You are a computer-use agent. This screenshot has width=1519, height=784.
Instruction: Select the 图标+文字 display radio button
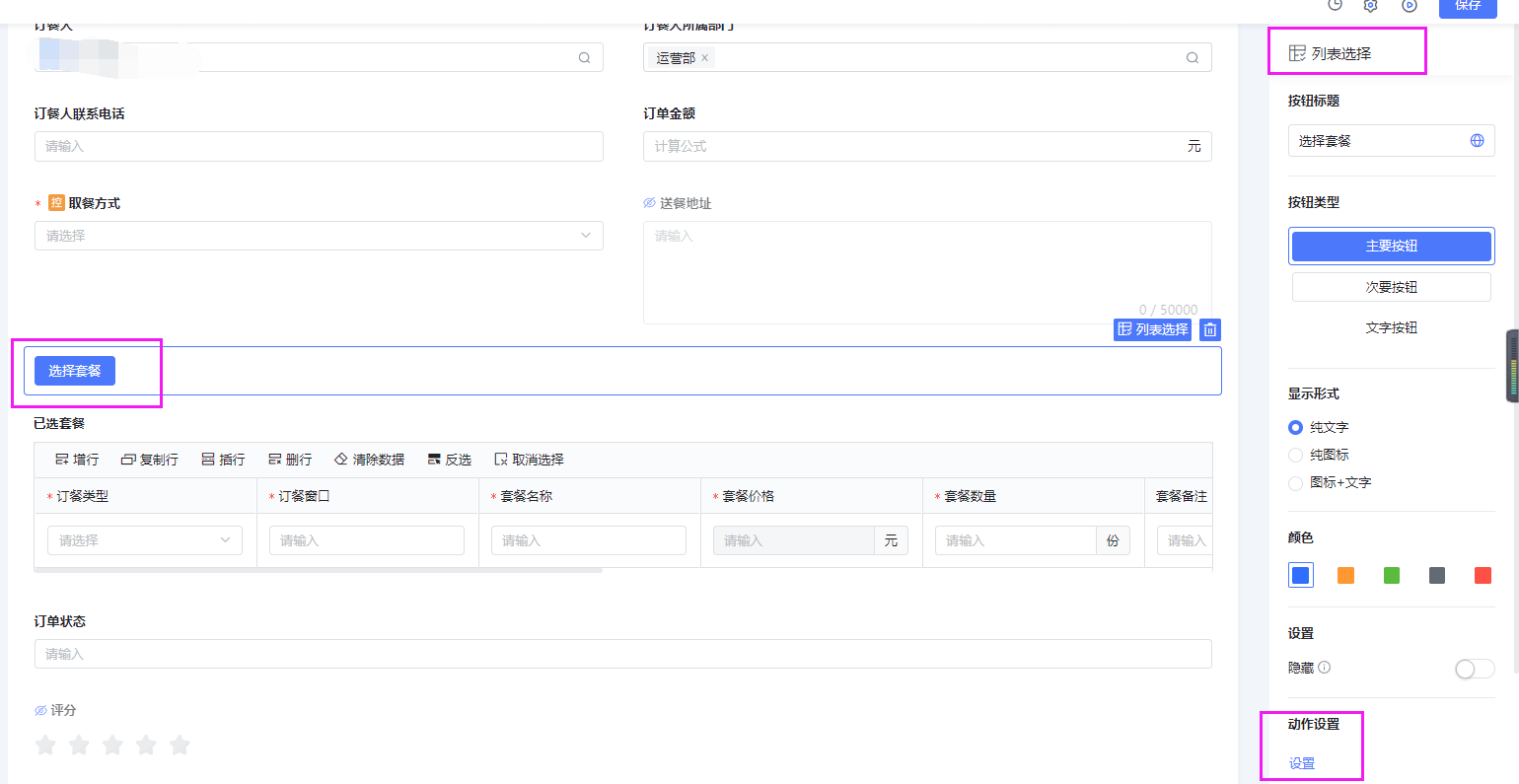(x=1296, y=482)
